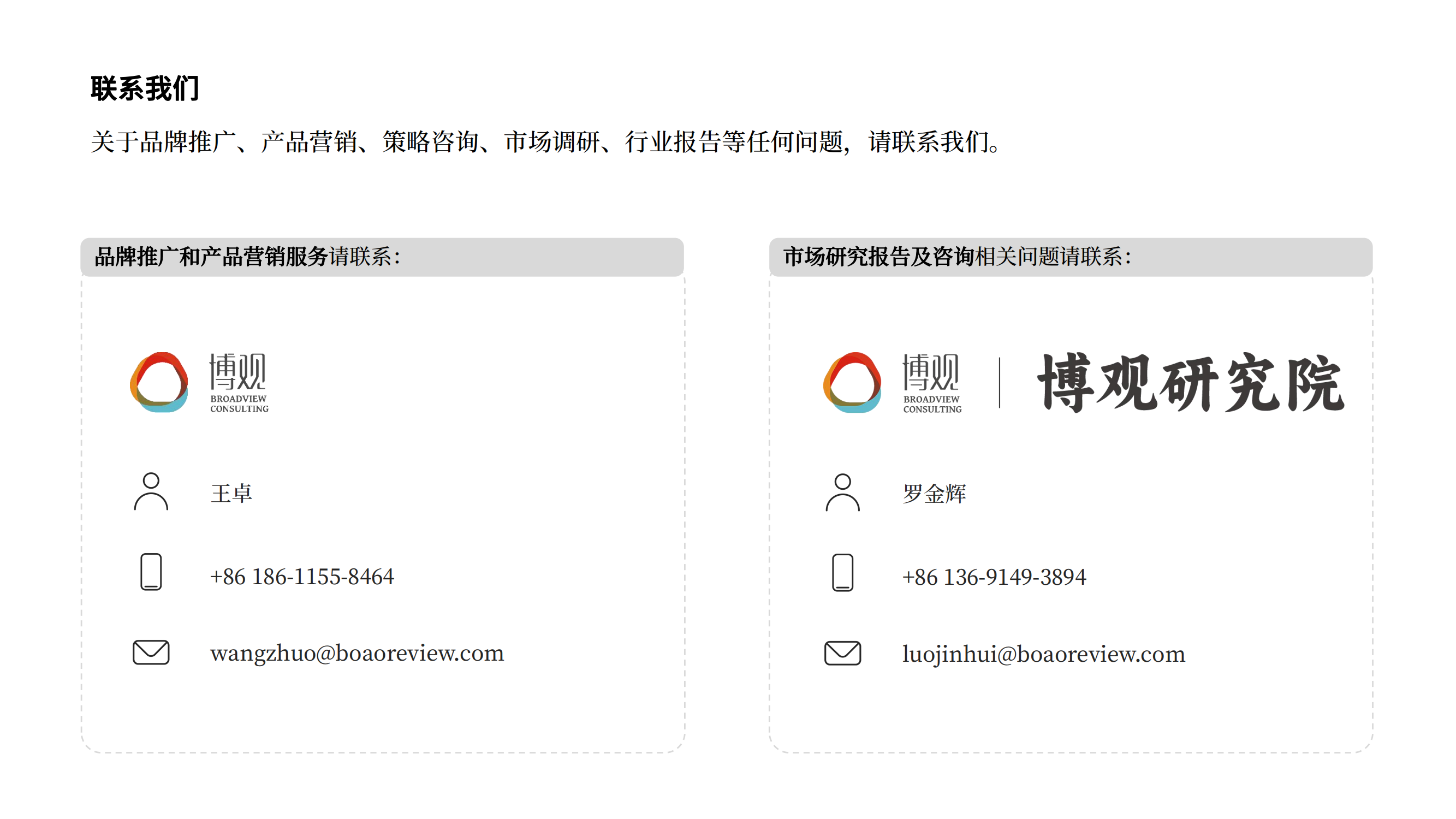The image size is (1456, 819).
Task: Select the 市场研究报告及咨询 header bar
Action: pyautogui.click(x=1071, y=257)
